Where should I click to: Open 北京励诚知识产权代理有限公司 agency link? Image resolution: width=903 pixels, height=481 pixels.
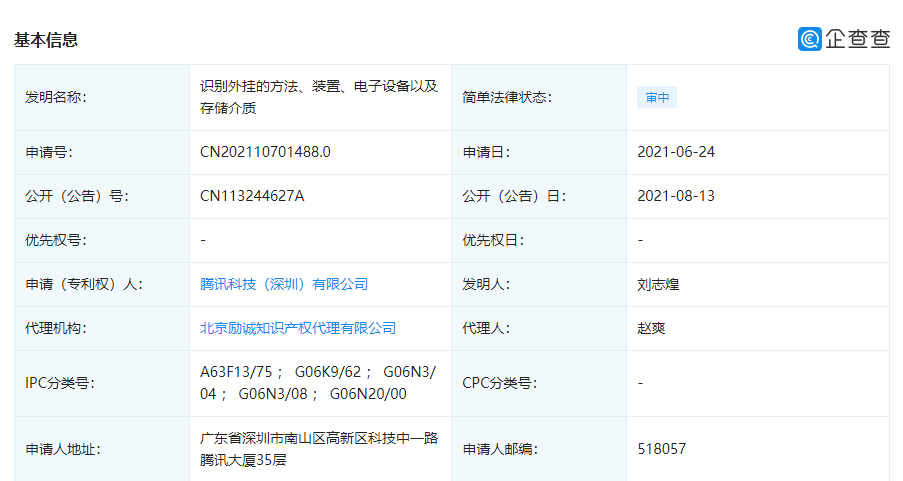pos(298,328)
